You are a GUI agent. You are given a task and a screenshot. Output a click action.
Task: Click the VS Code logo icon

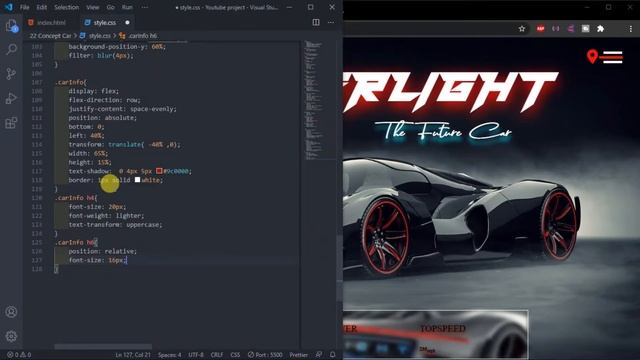(9, 7)
